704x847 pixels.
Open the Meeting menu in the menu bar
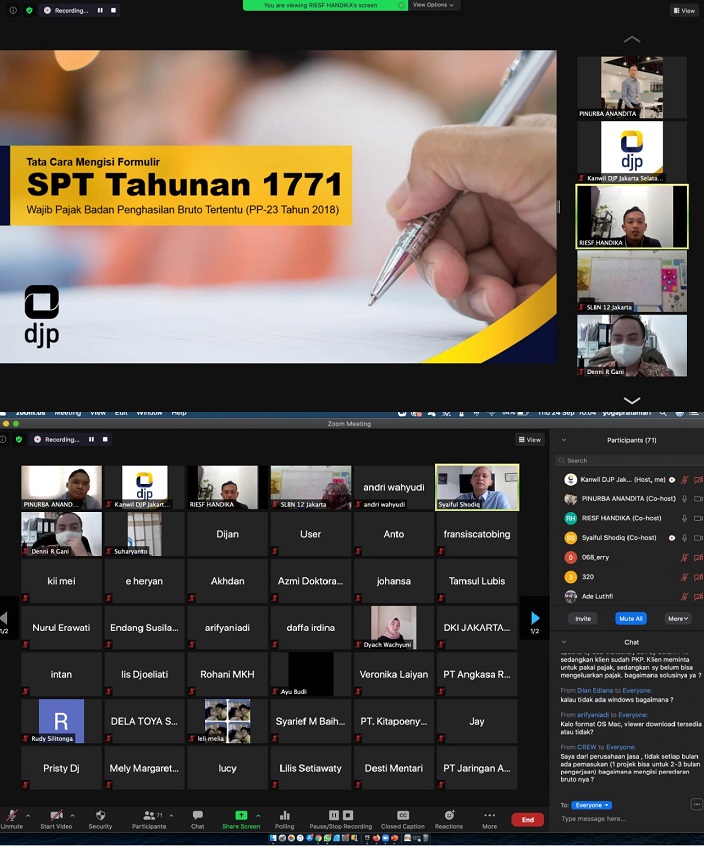pos(68,413)
